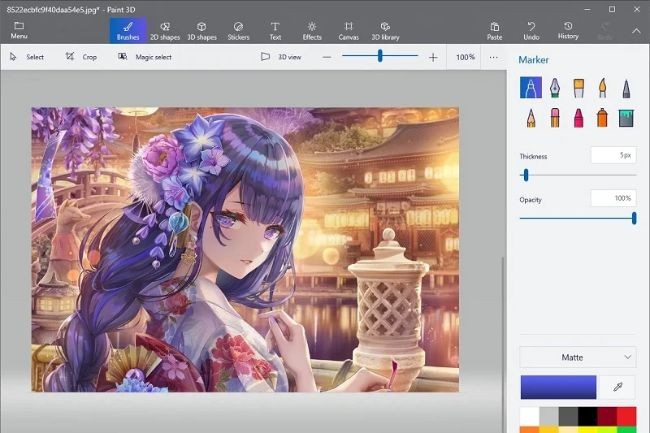The width and height of the screenshot is (650, 433).
Task: Switch to the Stickers tab
Action: tap(238, 30)
